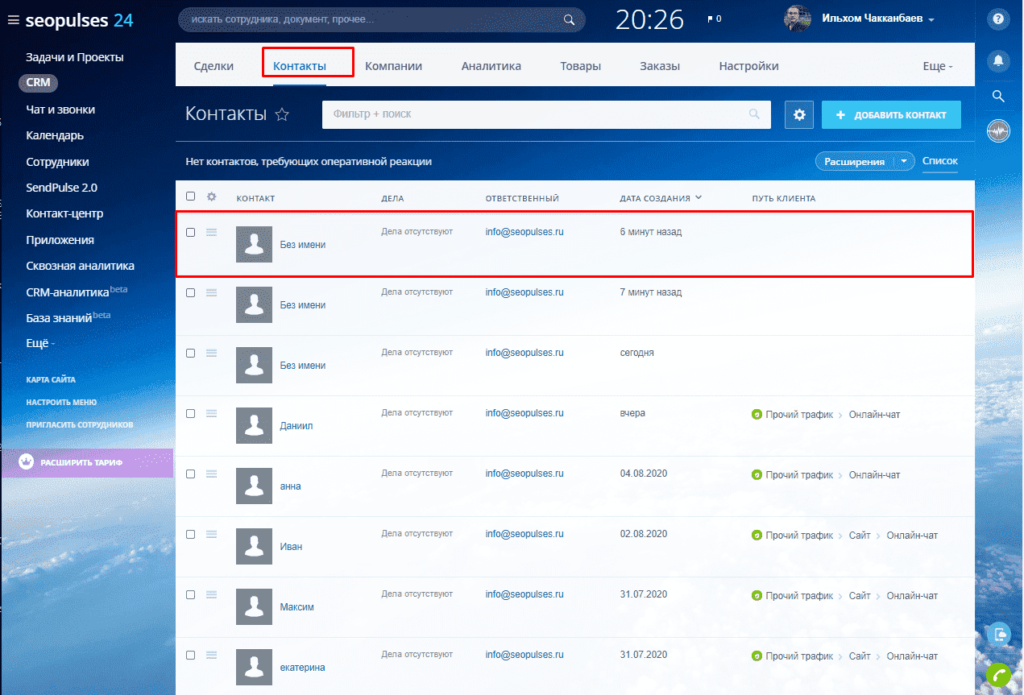Star the Контакты page as favorite
The height and width of the screenshot is (695, 1024).
point(281,114)
